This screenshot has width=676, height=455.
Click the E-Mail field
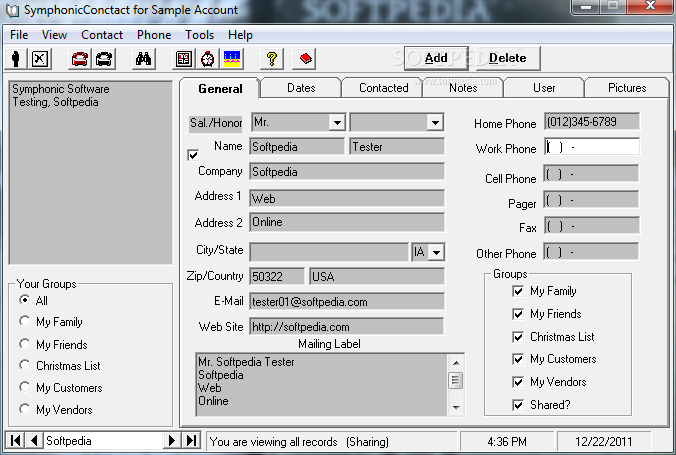347,301
